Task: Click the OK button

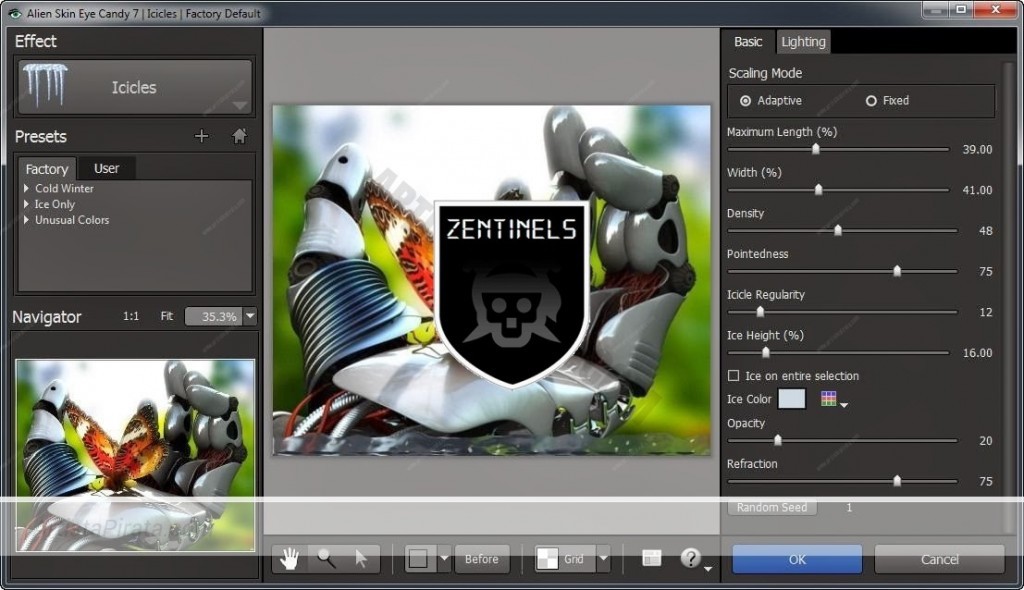Action: click(x=797, y=559)
